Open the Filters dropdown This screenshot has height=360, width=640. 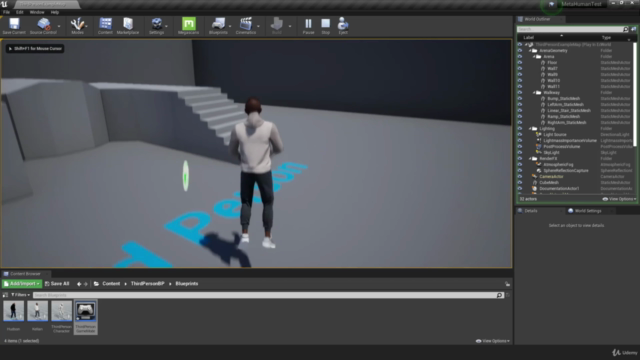(20, 295)
